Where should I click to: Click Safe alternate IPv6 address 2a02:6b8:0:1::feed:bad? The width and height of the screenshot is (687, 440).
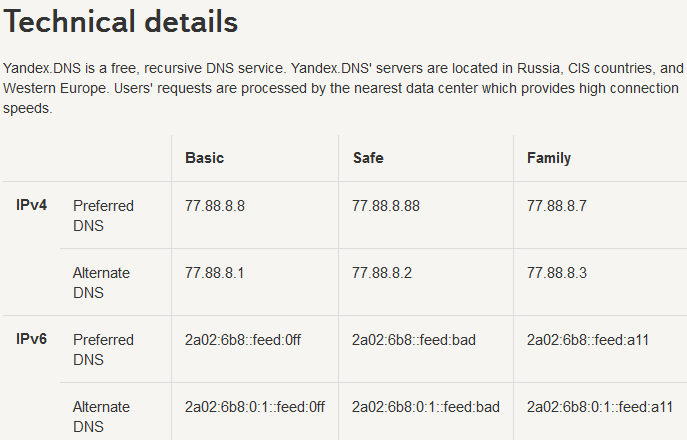tap(426, 407)
